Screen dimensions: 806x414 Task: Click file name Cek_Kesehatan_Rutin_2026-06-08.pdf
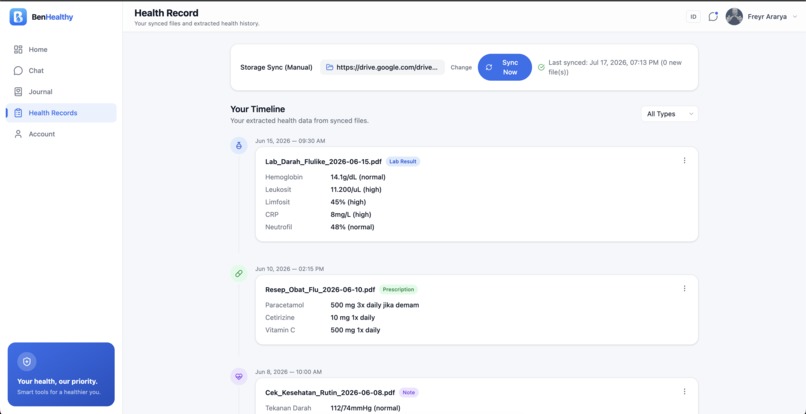(x=330, y=392)
